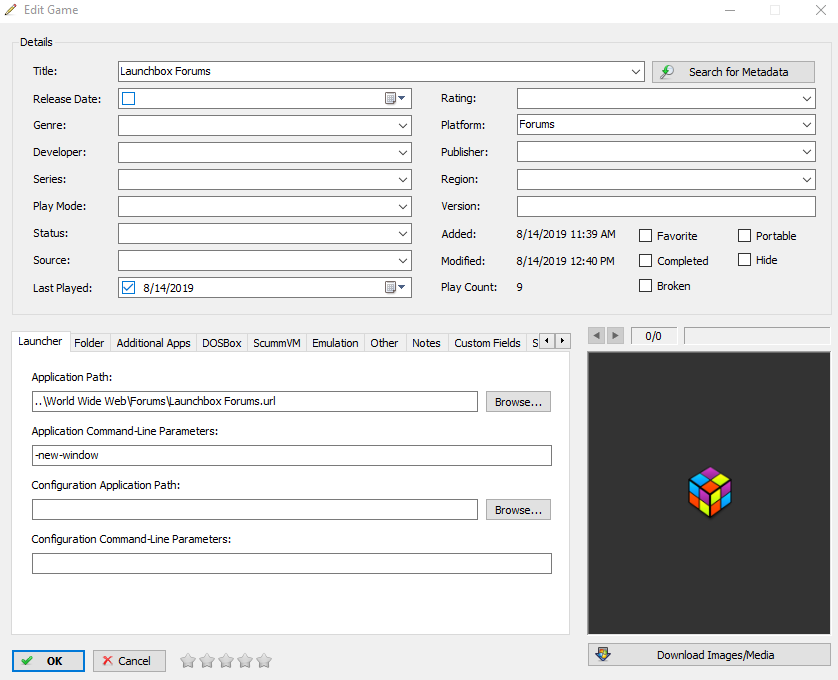The height and width of the screenshot is (680, 838).
Task: Focus the Application Path field
Action: point(255,401)
